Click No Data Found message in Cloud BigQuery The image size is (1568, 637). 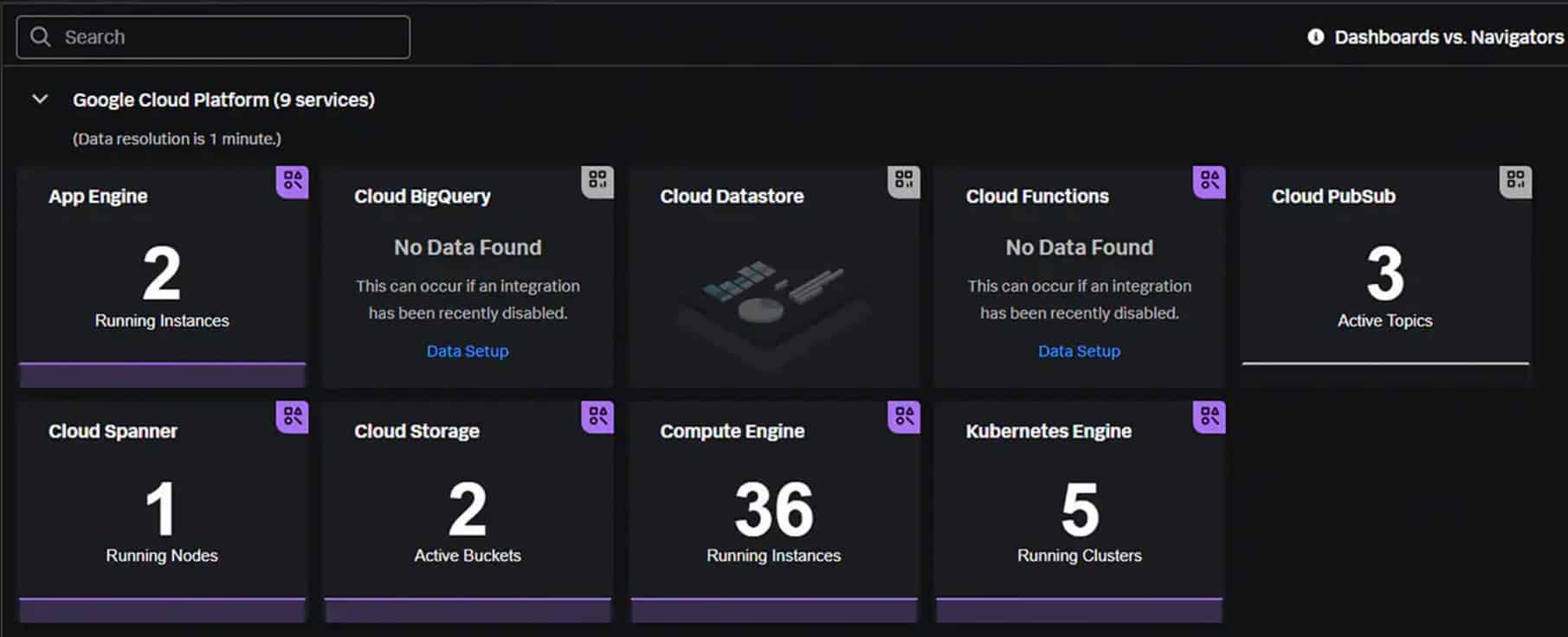(468, 248)
